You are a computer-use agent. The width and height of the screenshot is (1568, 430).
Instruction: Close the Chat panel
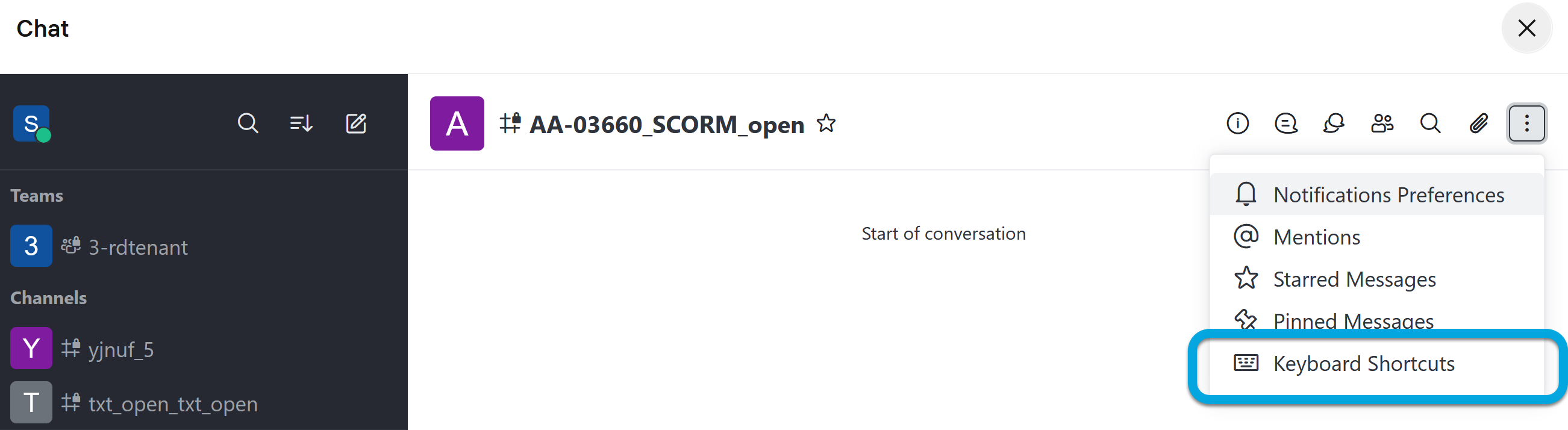point(1526,28)
